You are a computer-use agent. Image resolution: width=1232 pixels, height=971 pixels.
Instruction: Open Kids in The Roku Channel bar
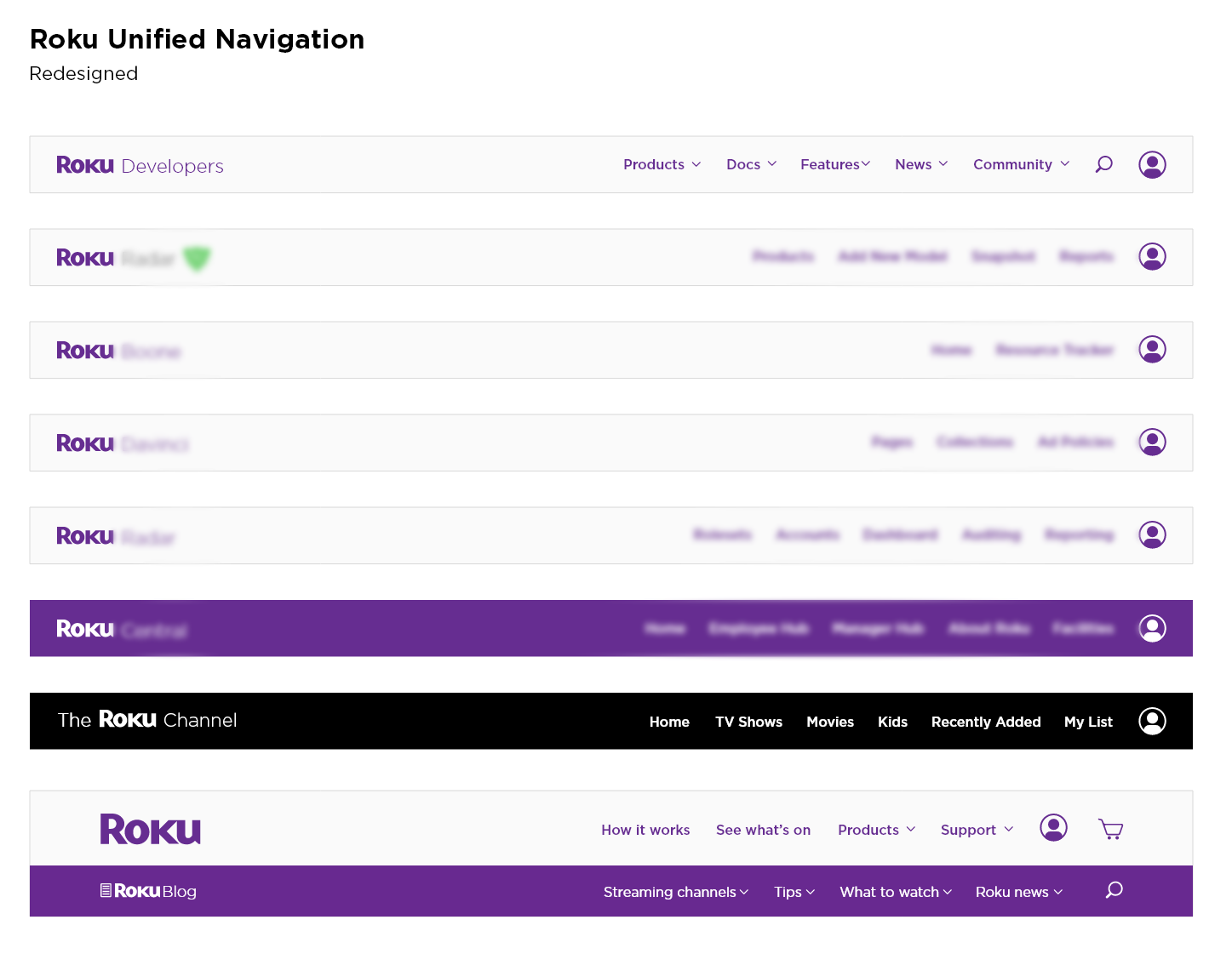coord(892,722)
